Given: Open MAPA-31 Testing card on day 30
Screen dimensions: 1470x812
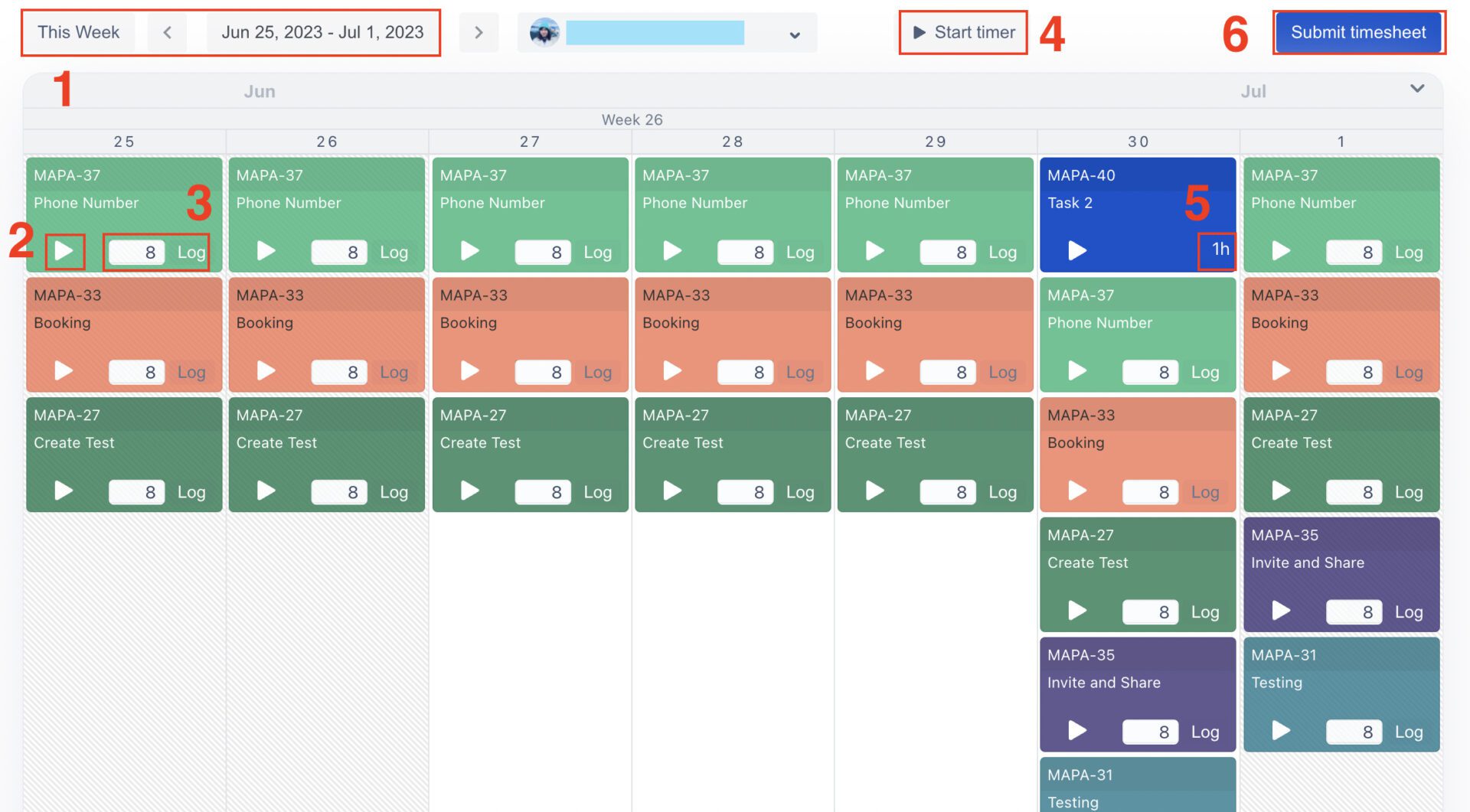Looking at the screenshot, I should coord(1138,784).
